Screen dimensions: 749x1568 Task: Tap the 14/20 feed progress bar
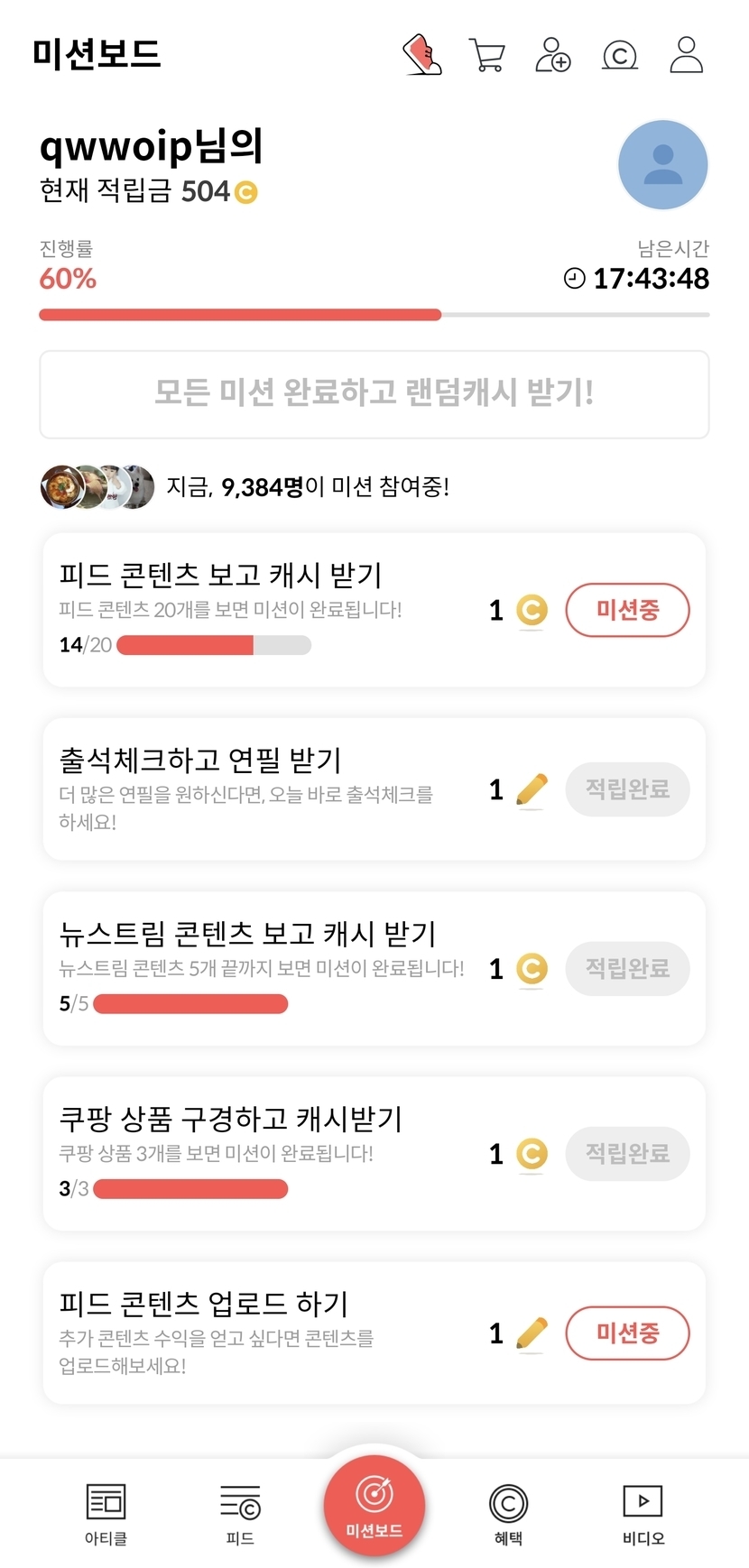pyautogui.click(x=214, y=645)
